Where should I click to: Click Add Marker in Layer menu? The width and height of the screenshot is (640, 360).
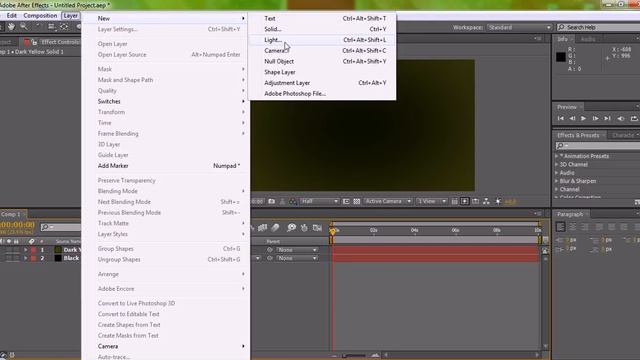tap(166, 166)
